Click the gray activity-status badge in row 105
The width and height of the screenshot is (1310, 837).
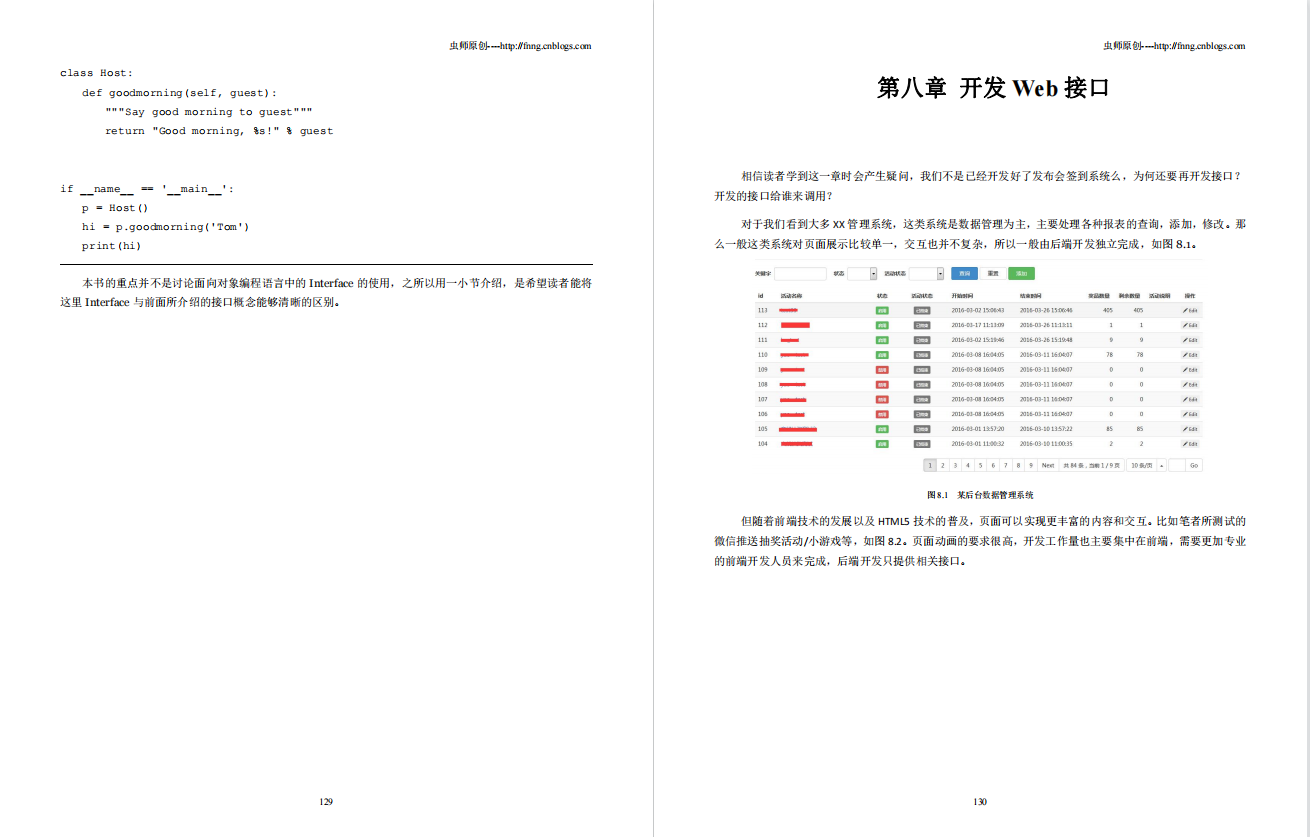click(921, 429)
